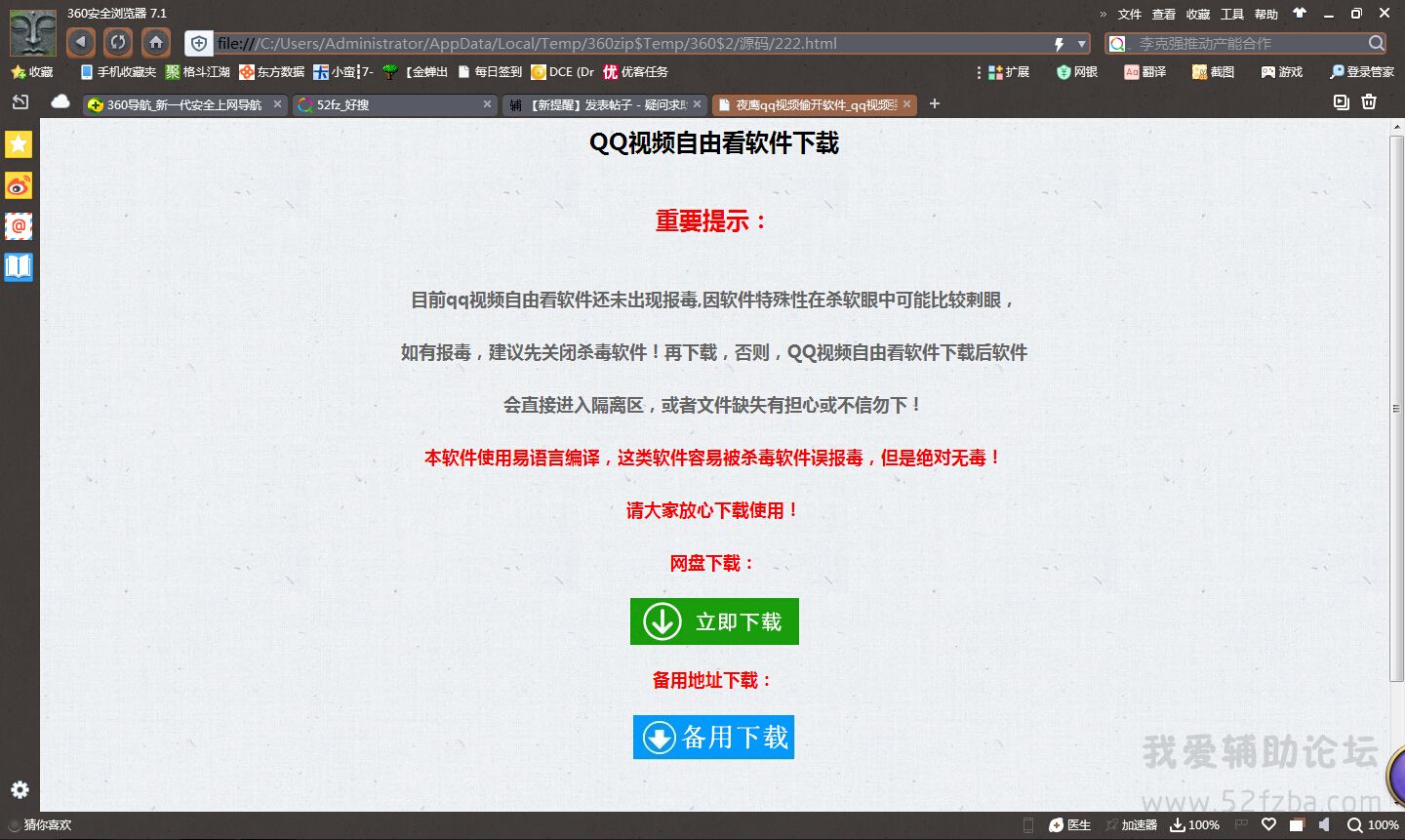Image resolution: width=1405 pixels, height=840 pixels.
Task: Click the 翻译 translate button
Action: 1145,72
